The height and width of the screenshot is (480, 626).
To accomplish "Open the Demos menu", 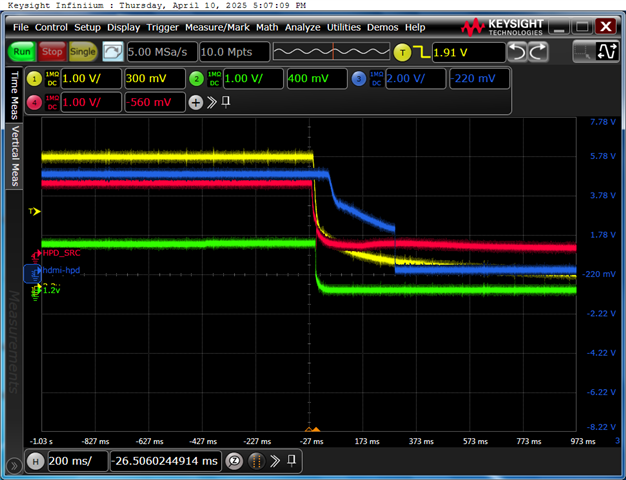I will click(x=382, y=27).
